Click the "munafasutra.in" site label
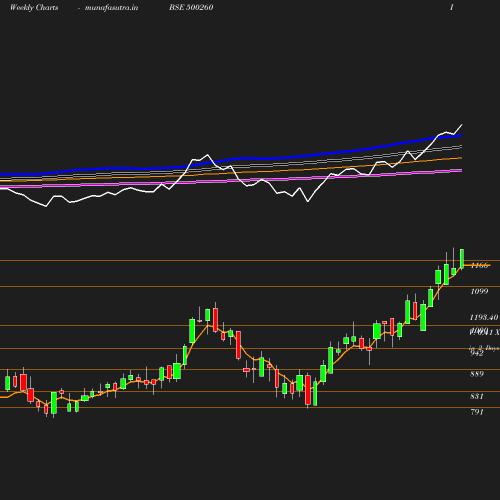Screen dimensions: 500x500 click(x=111, y=7)
